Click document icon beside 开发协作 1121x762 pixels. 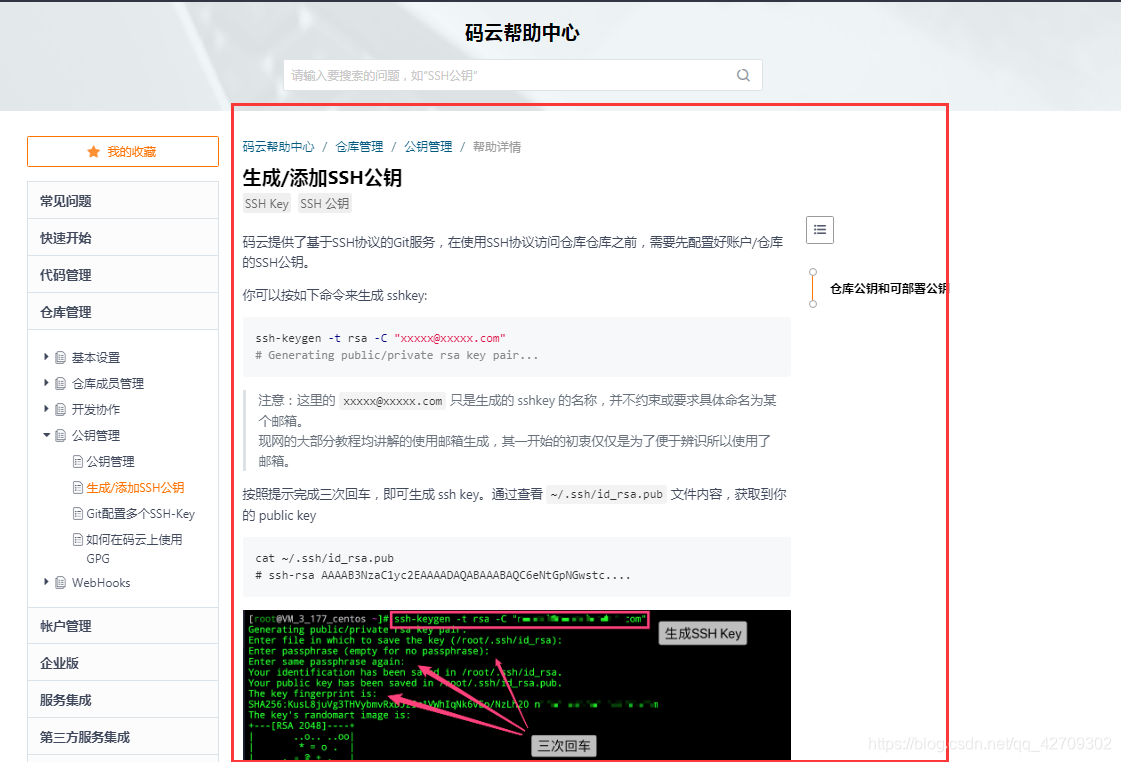(61, 410)
